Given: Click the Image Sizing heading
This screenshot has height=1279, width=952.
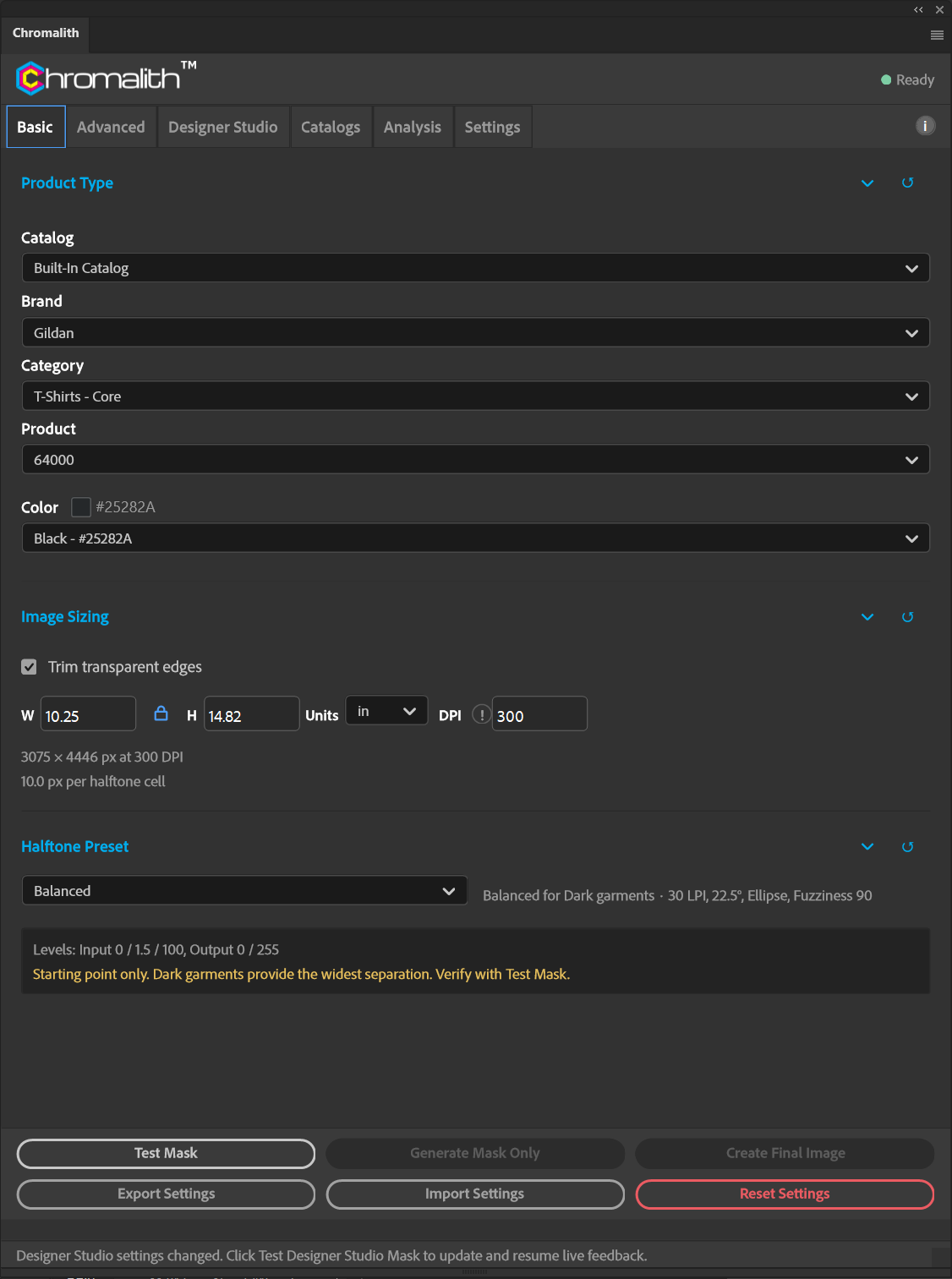Looking at the screenshot, I should 65,617.
